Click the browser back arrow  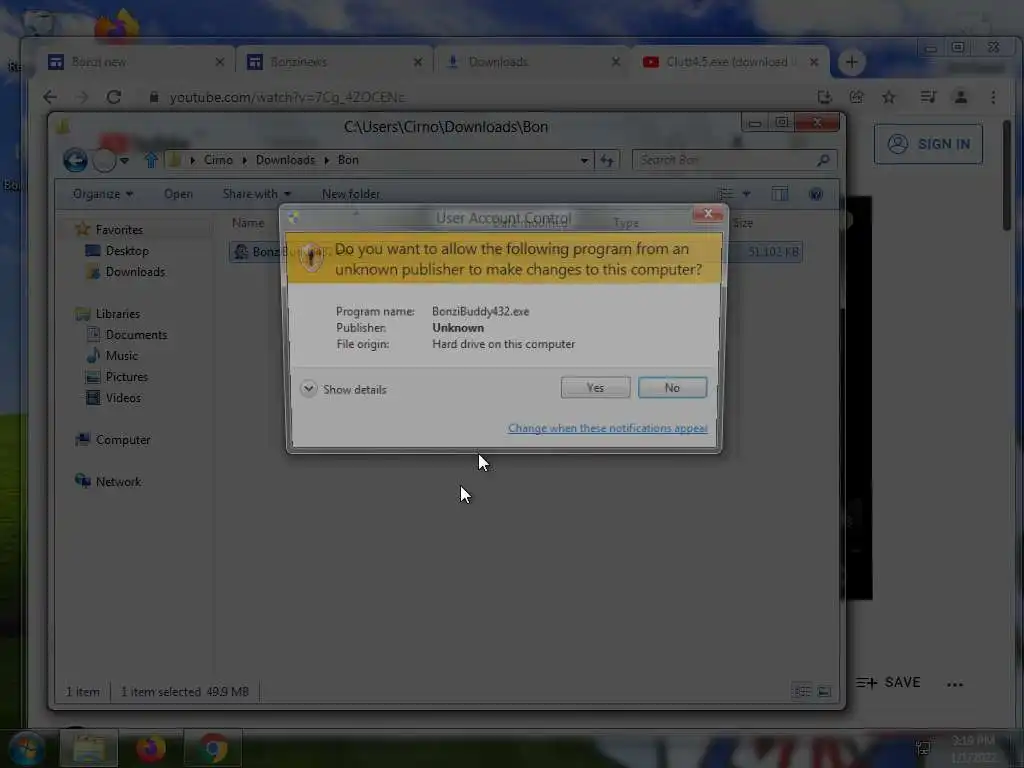50,97
